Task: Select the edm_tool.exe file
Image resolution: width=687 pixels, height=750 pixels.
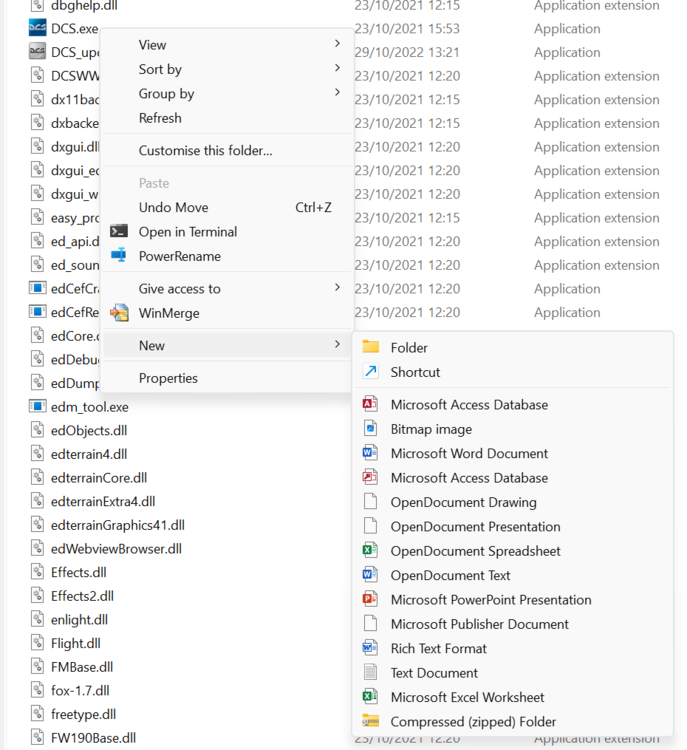Action: 89,407
